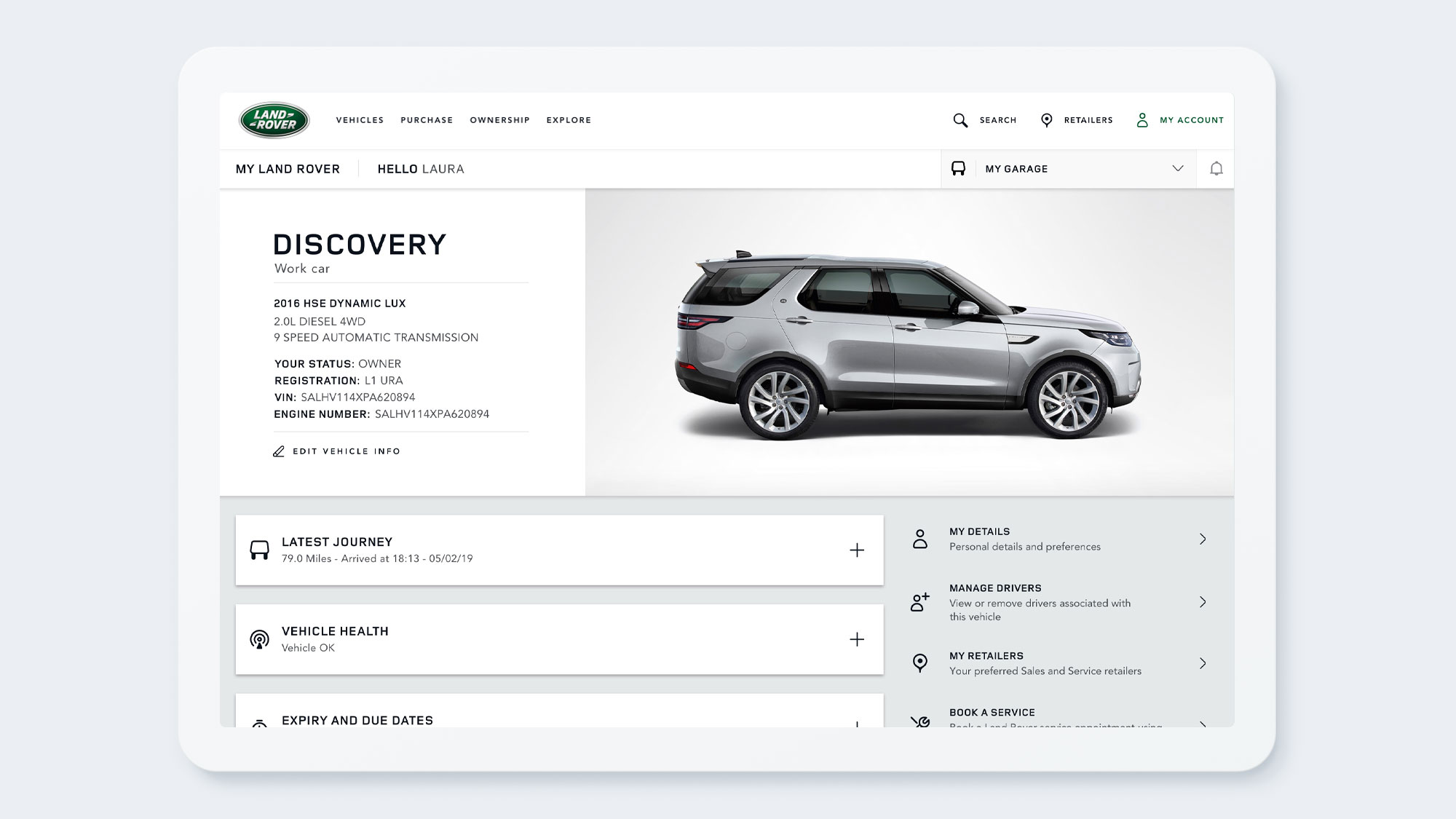Click the retailers location pin icon
This screenshot has height=819, width=1456.
1046,120
